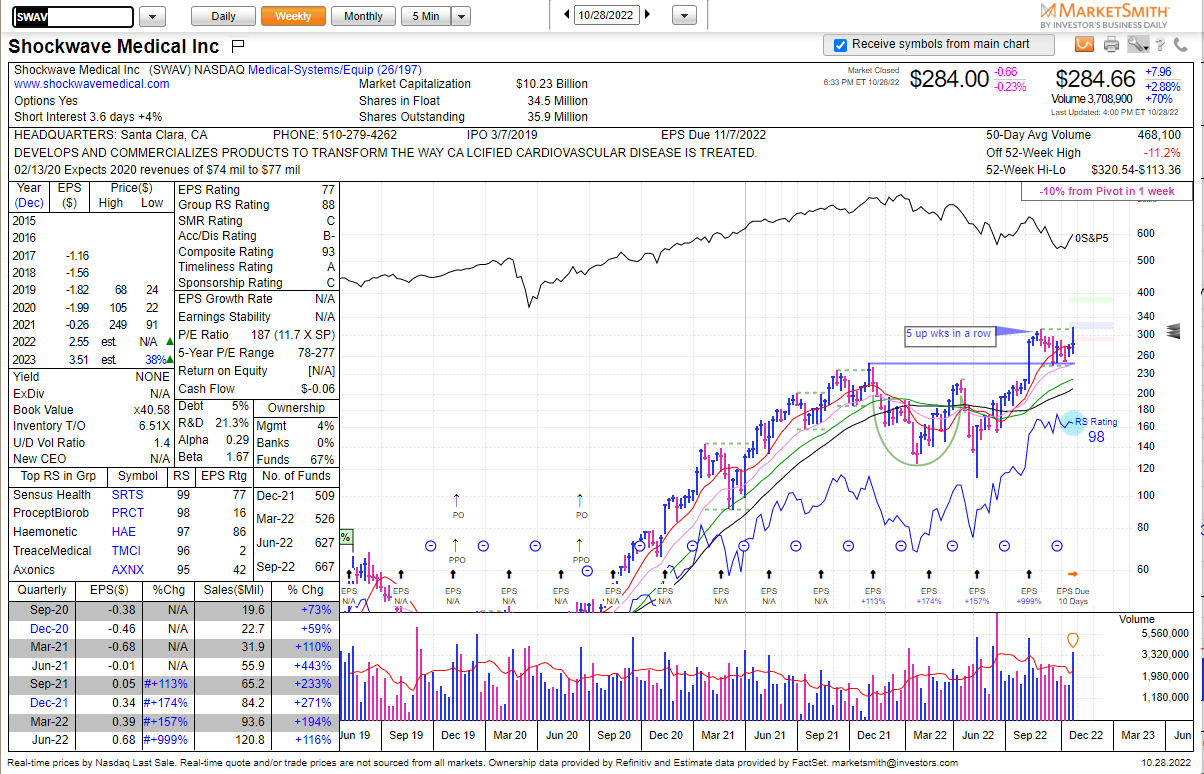
Task: Click the EPS +174% label under the chart
Action: 929,596
